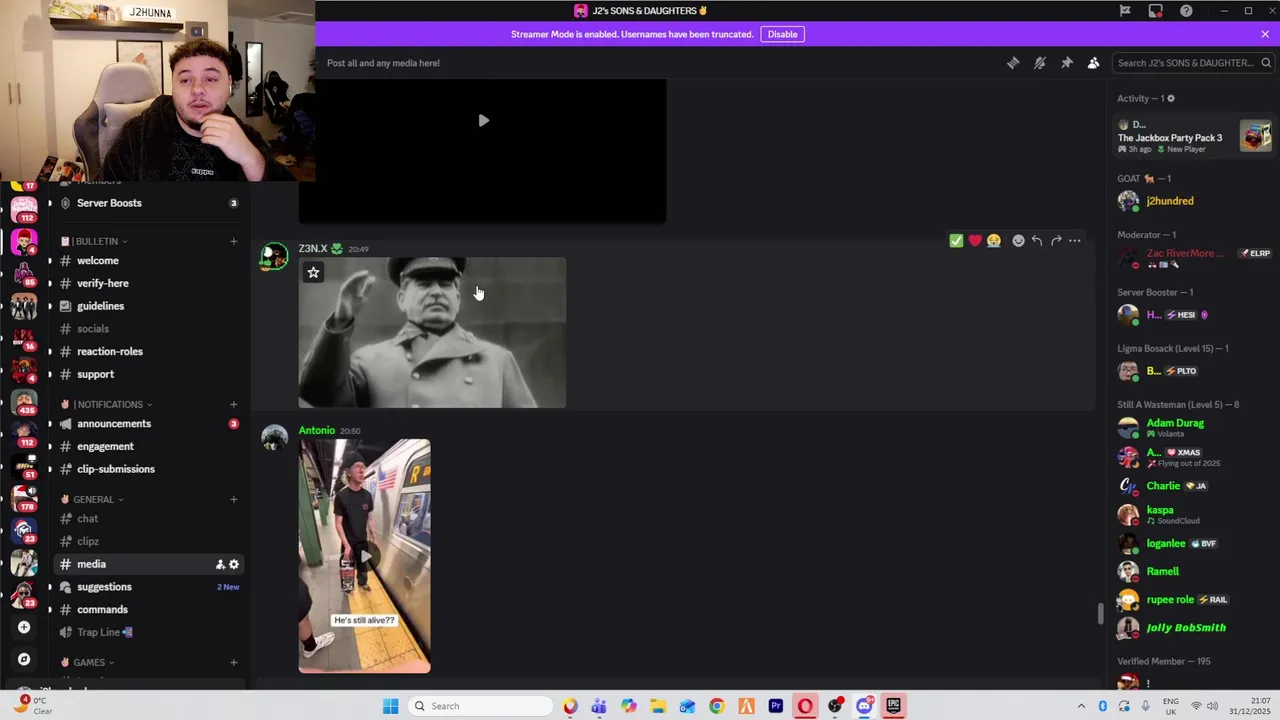Viewport: 1280px width, 720px height.
Task: Add laughing emoji reaction to Z3N.X message
Action: (x=994, y=241)
